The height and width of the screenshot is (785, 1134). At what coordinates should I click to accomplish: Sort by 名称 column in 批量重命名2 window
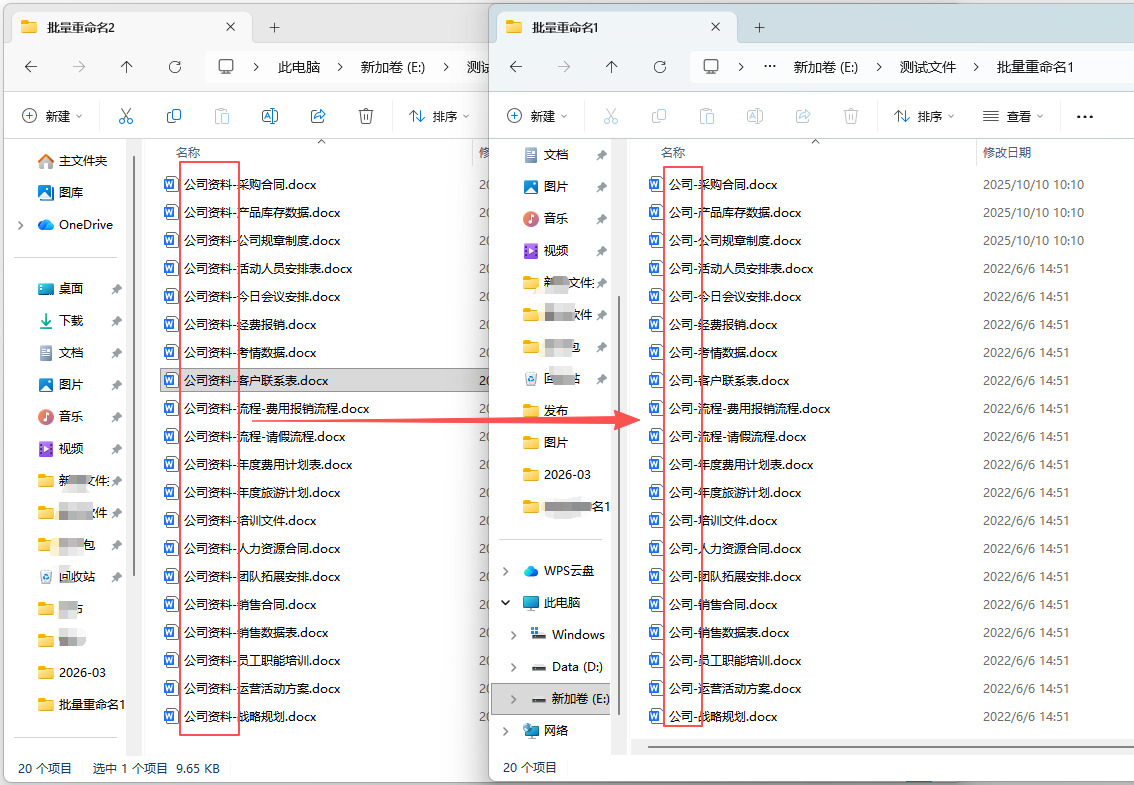[188, 153]
